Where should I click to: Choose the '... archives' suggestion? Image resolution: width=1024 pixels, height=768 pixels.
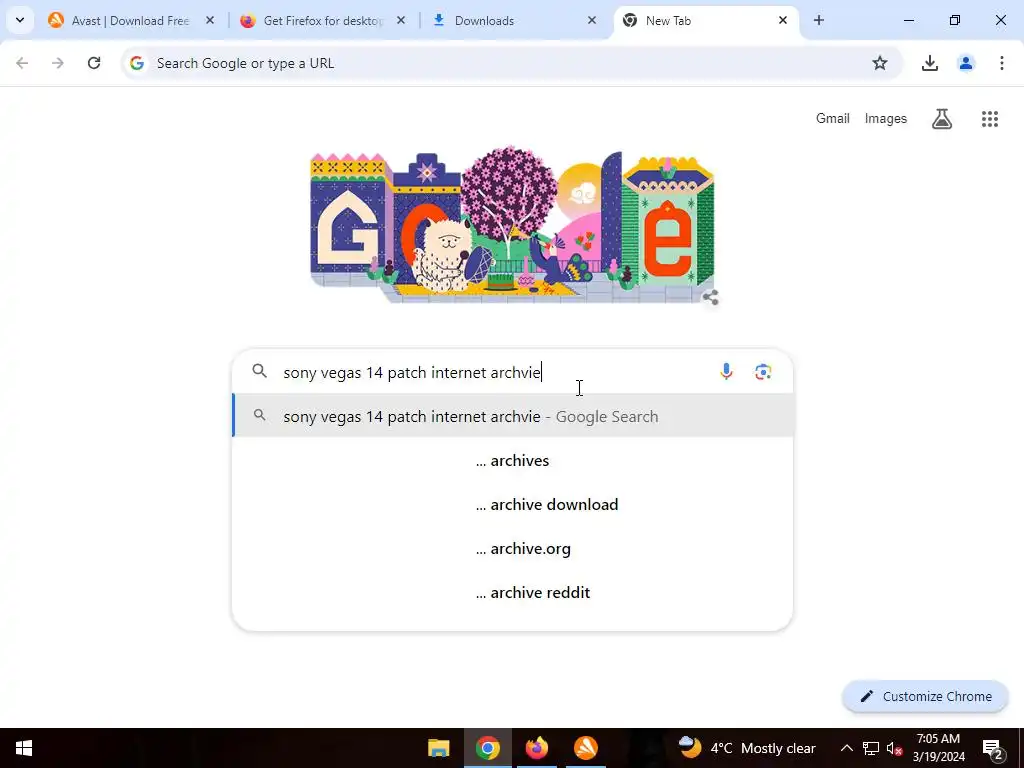pyautogui.click(x=513, y=460)
